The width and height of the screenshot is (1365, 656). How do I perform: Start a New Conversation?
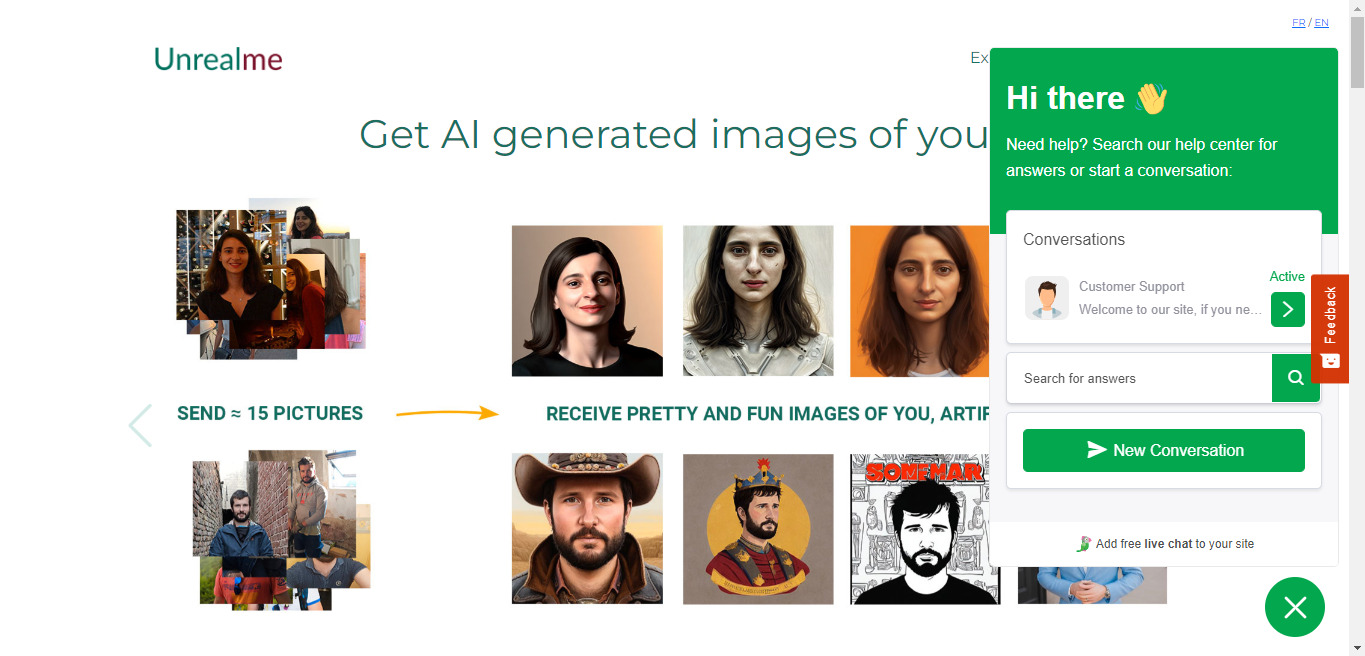(1164, 450)
